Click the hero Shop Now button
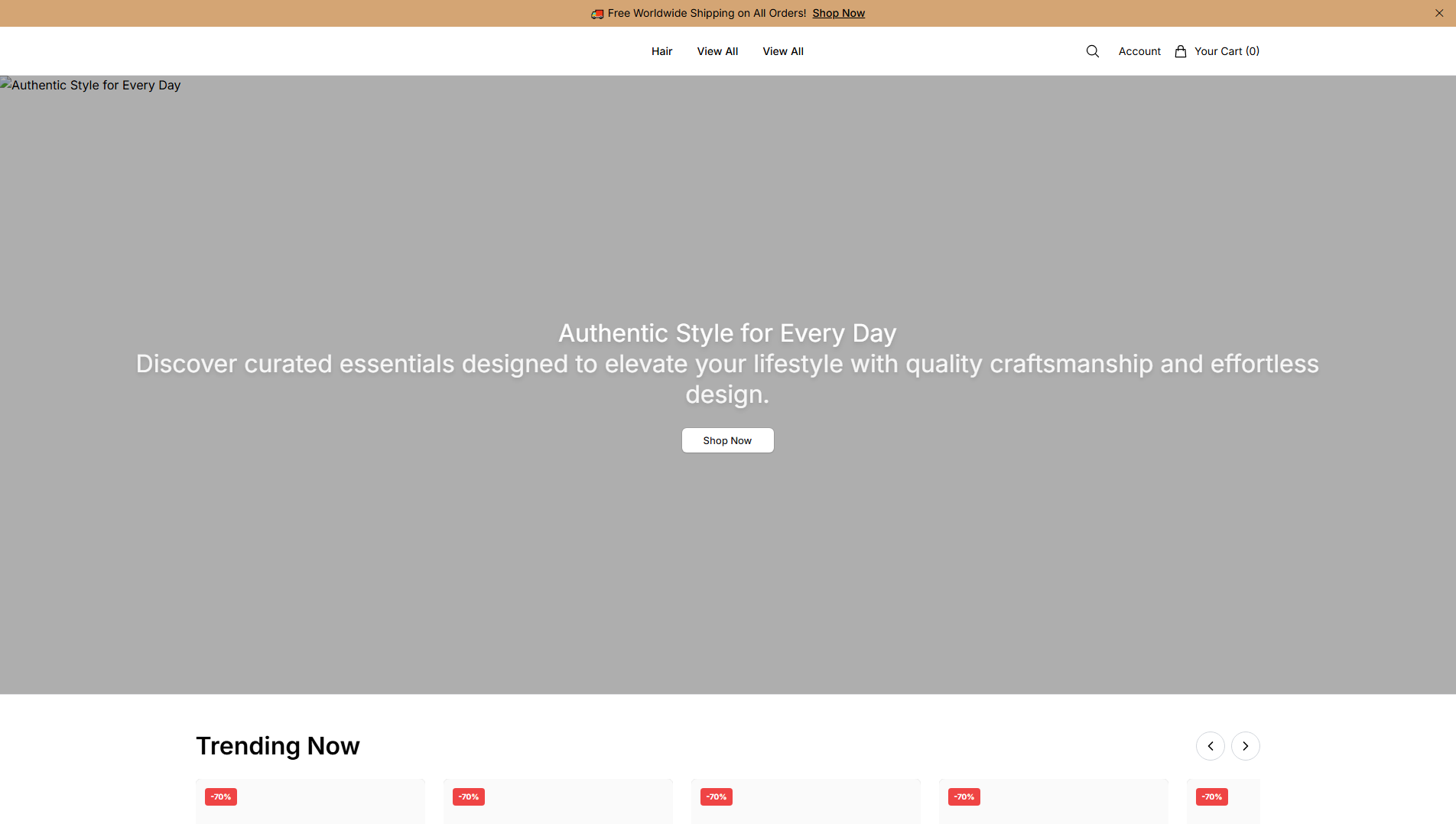The width and height of the screenshot is (1456, 824). pos(727,440)
